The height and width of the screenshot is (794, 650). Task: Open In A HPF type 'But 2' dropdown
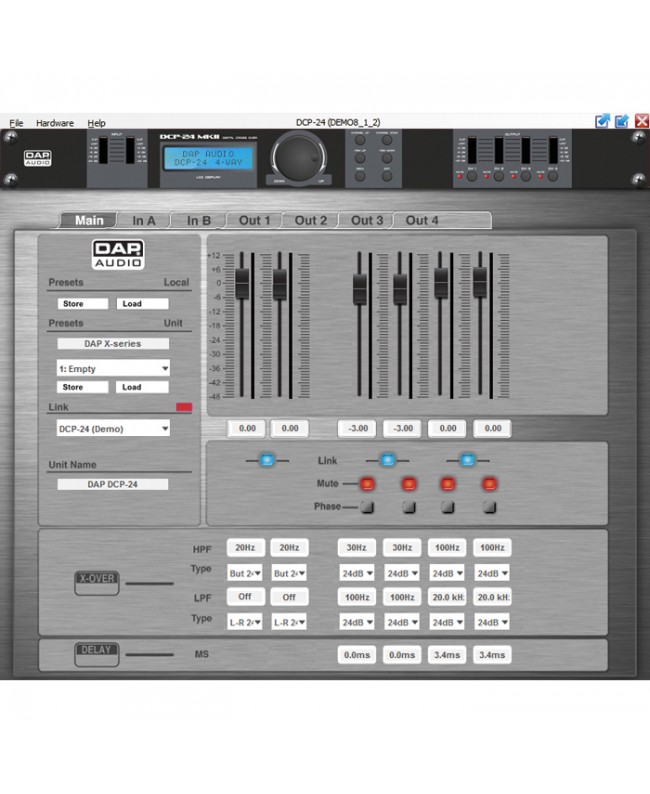tap(245, 573)
